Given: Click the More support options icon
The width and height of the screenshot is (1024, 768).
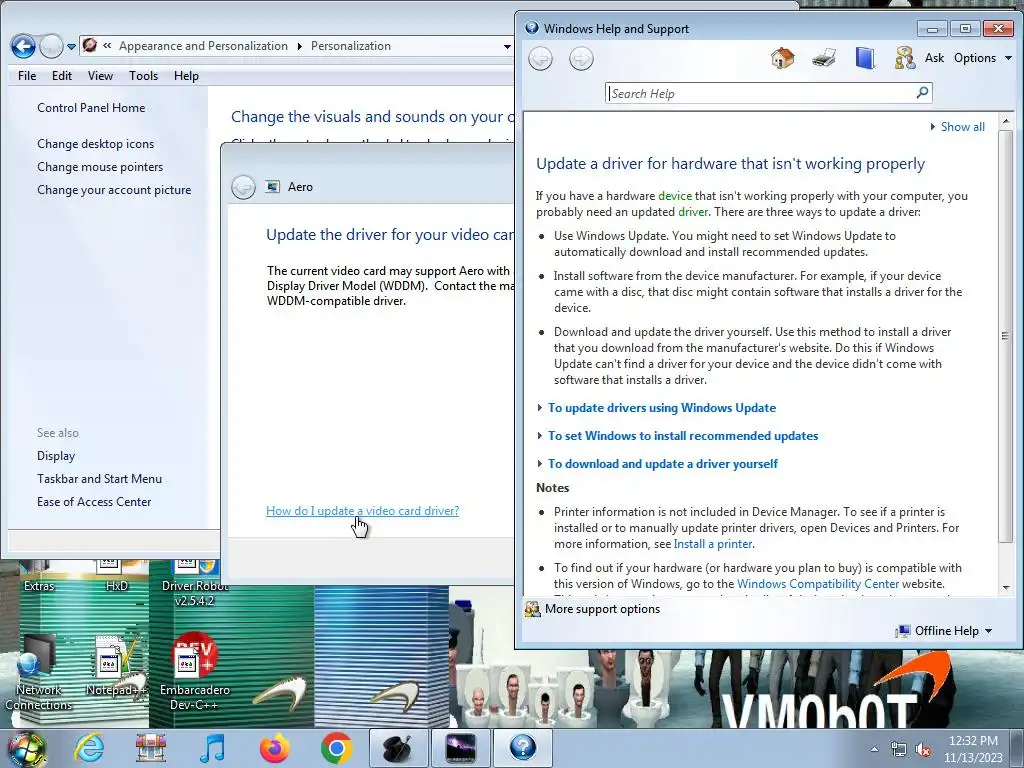Looking at the screenshot, I should pos(533,609).
